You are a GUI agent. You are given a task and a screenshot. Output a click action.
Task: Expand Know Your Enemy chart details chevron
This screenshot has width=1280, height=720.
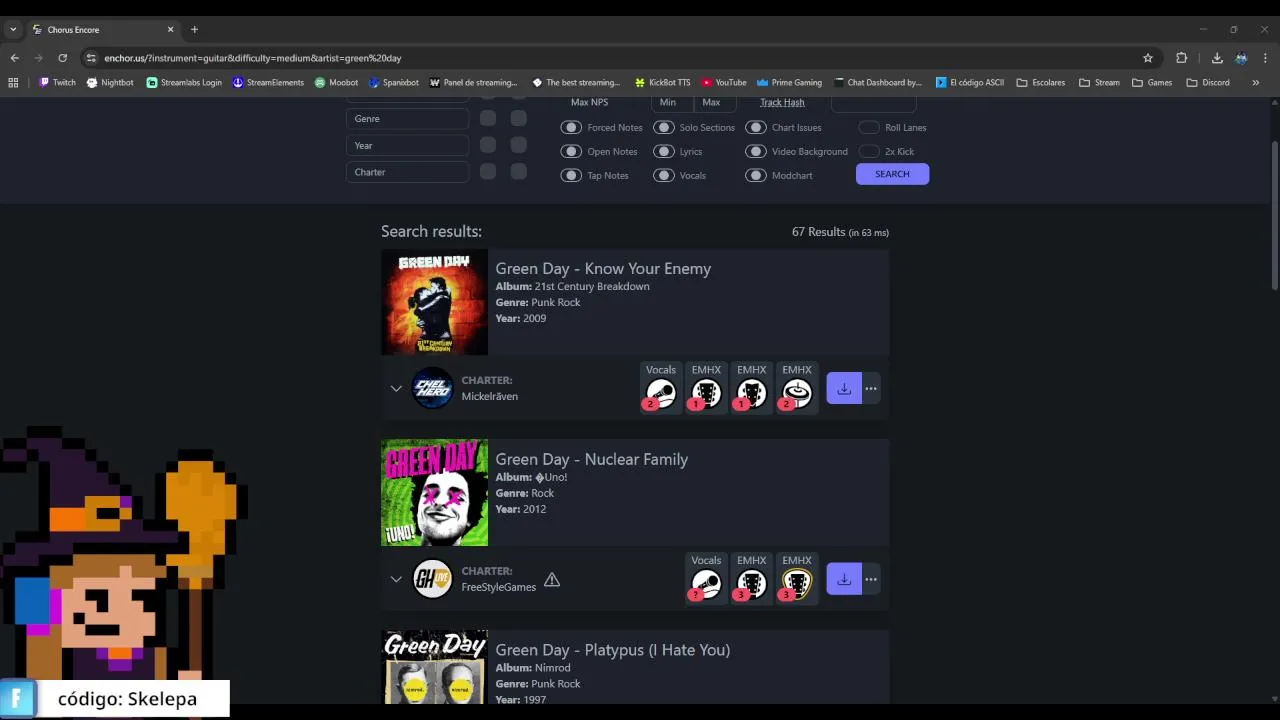point(396,388)
